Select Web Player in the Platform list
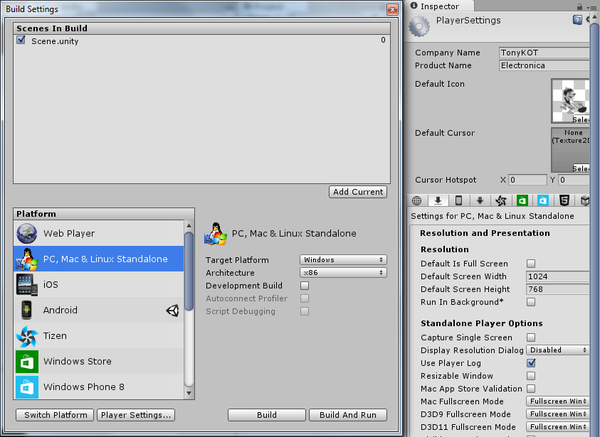Screen dimensions: 600x437 coord(99,233)
